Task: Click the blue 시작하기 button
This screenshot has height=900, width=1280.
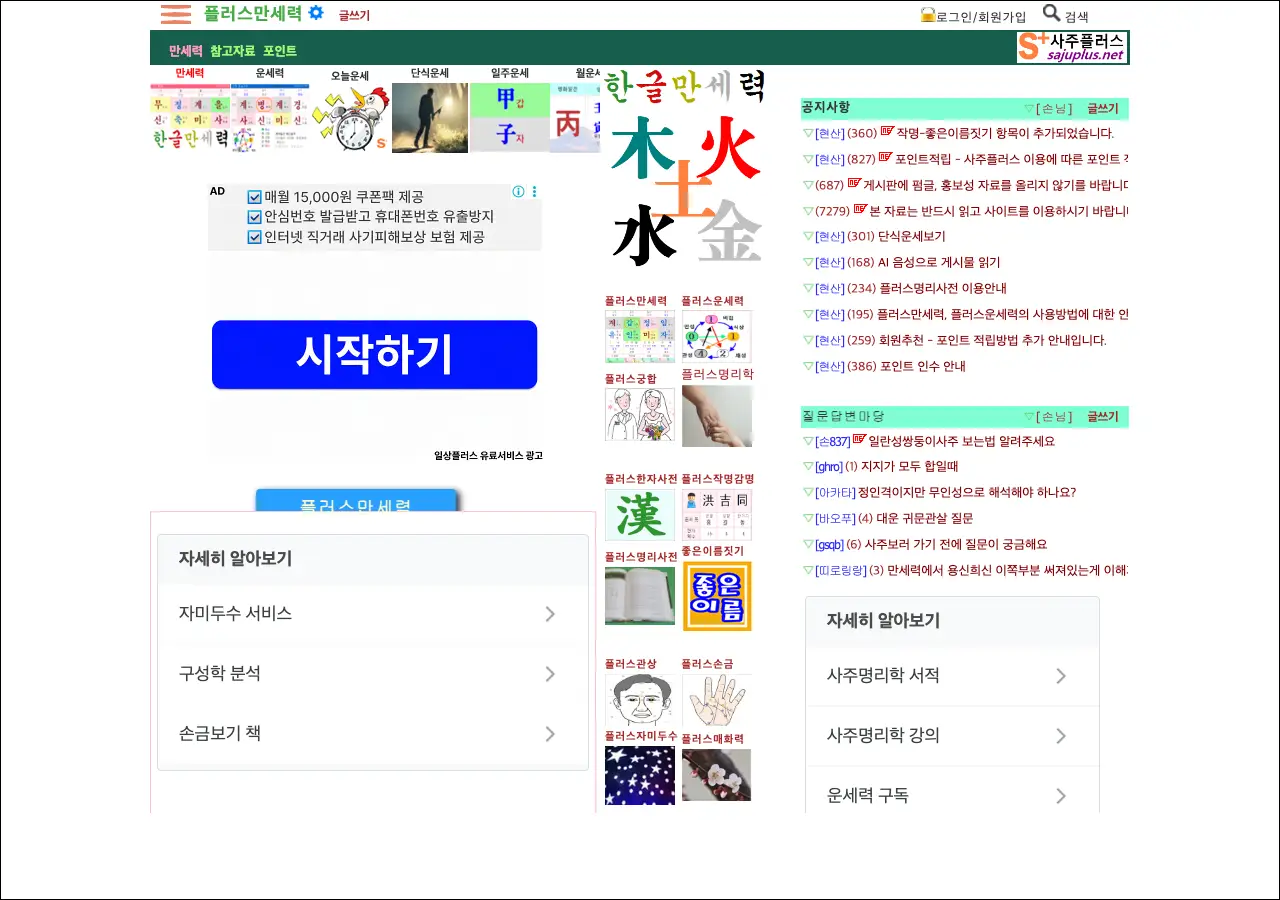Action: pos(374,355)
